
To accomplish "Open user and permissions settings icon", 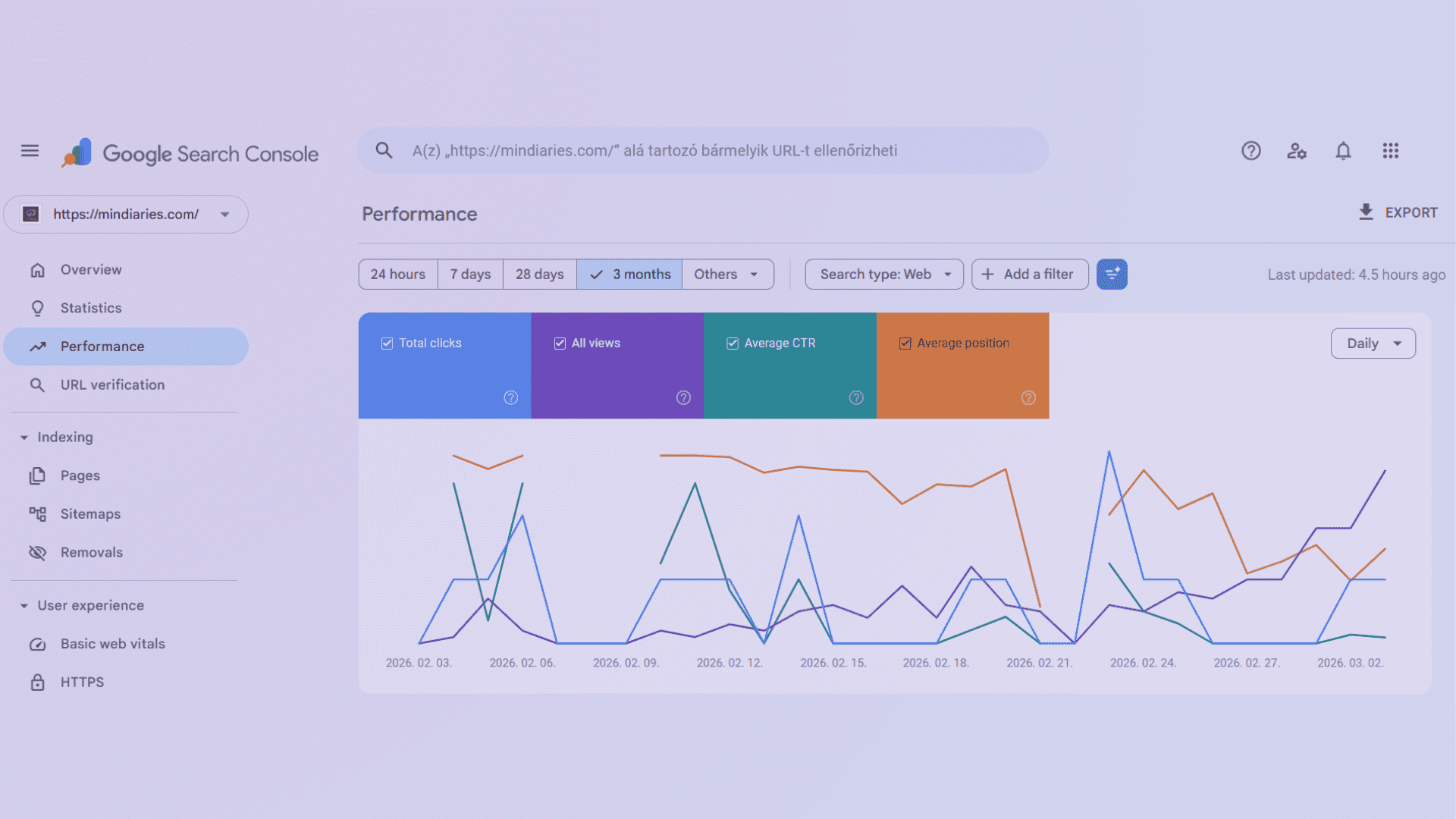I will click(1297, 151).
